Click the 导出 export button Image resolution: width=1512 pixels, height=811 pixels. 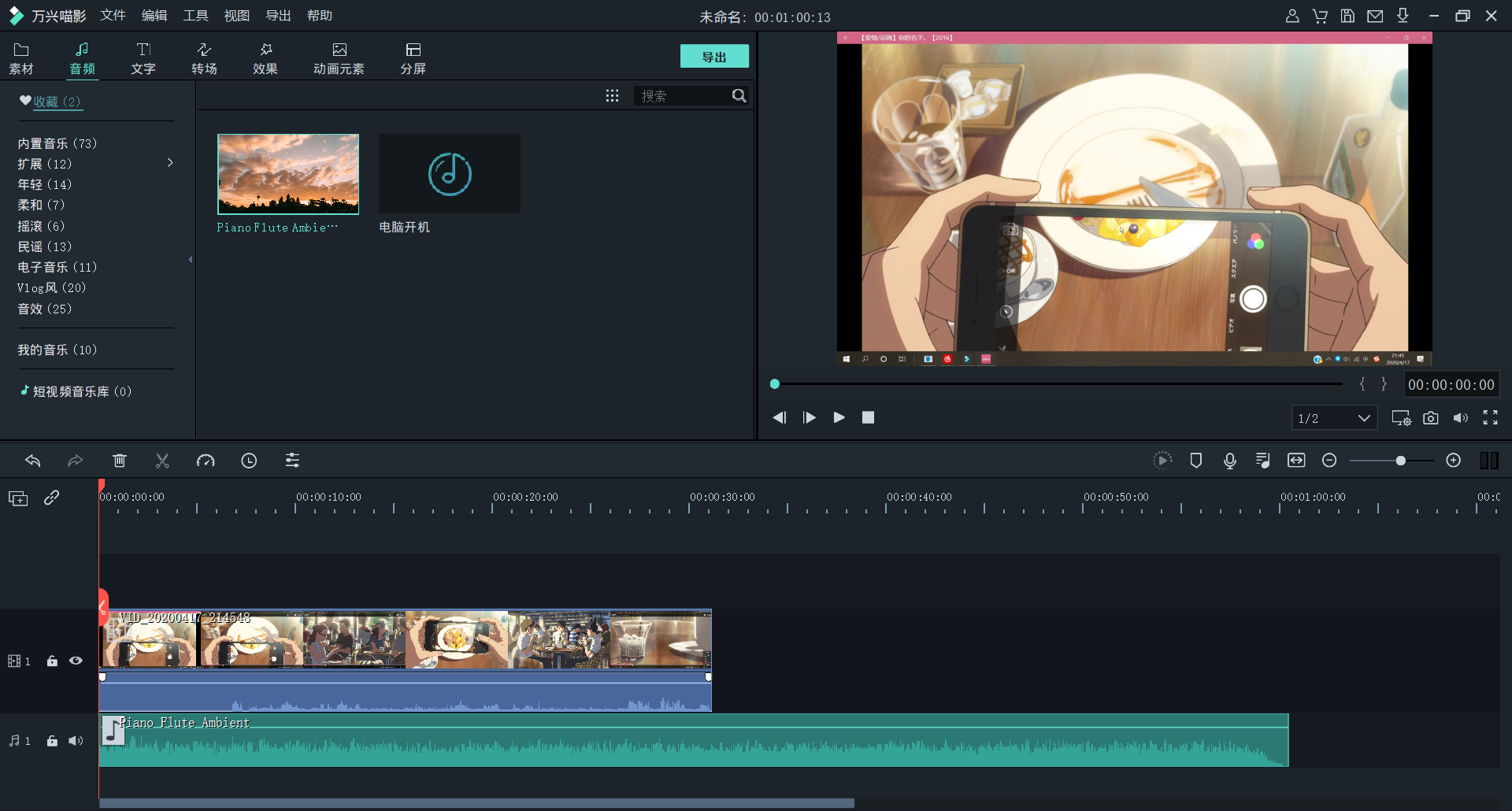click(x=714, y=57)
